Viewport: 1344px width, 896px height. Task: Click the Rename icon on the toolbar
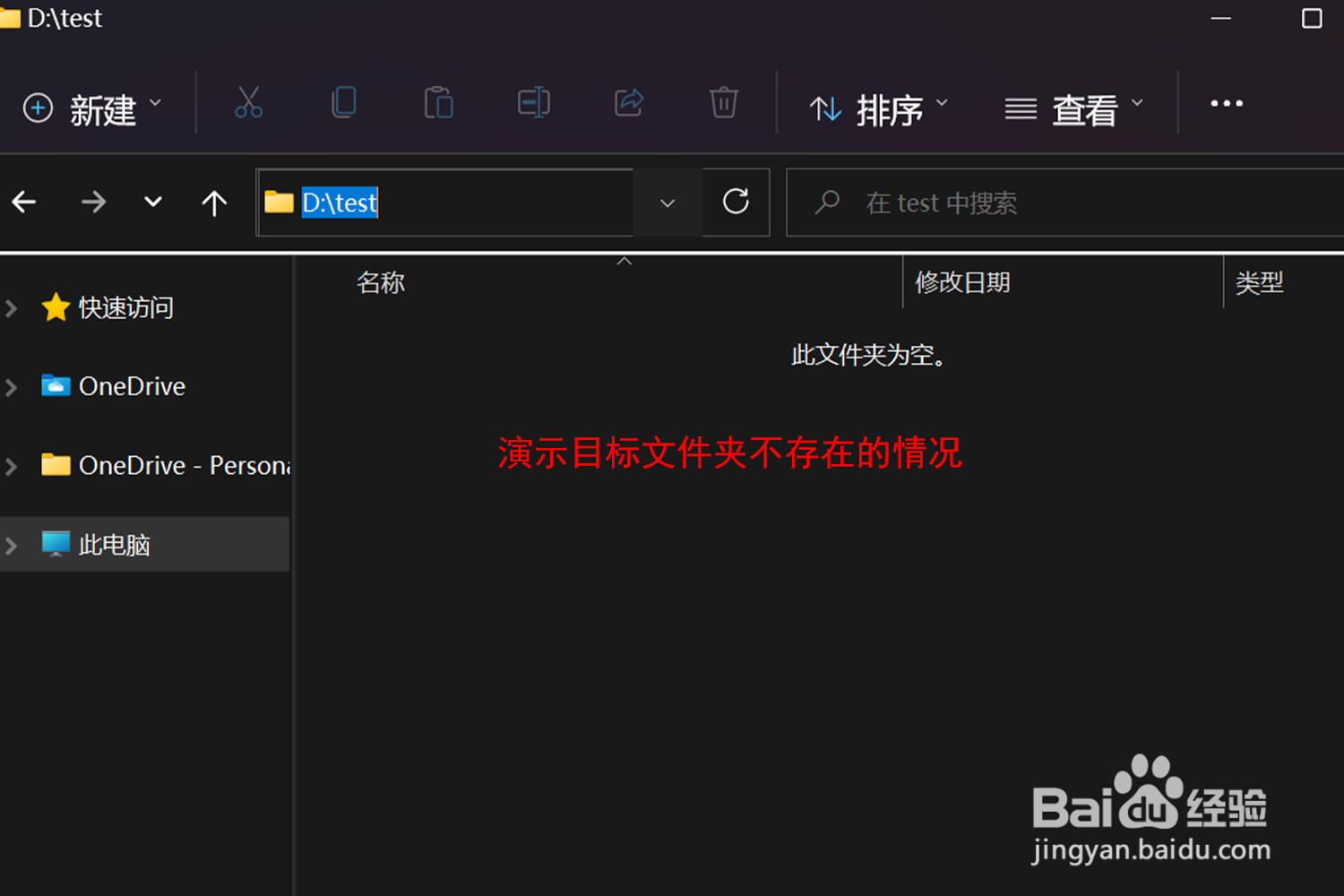[x=533, y=103]
